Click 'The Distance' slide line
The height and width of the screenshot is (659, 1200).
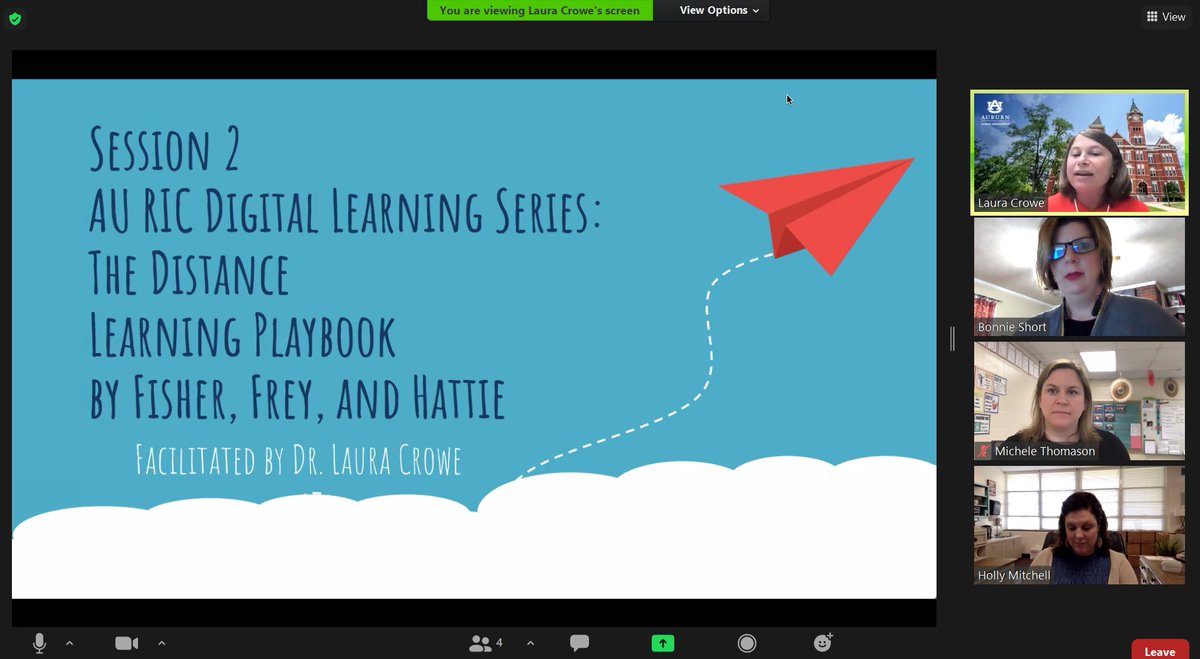[x=188, y=273]
